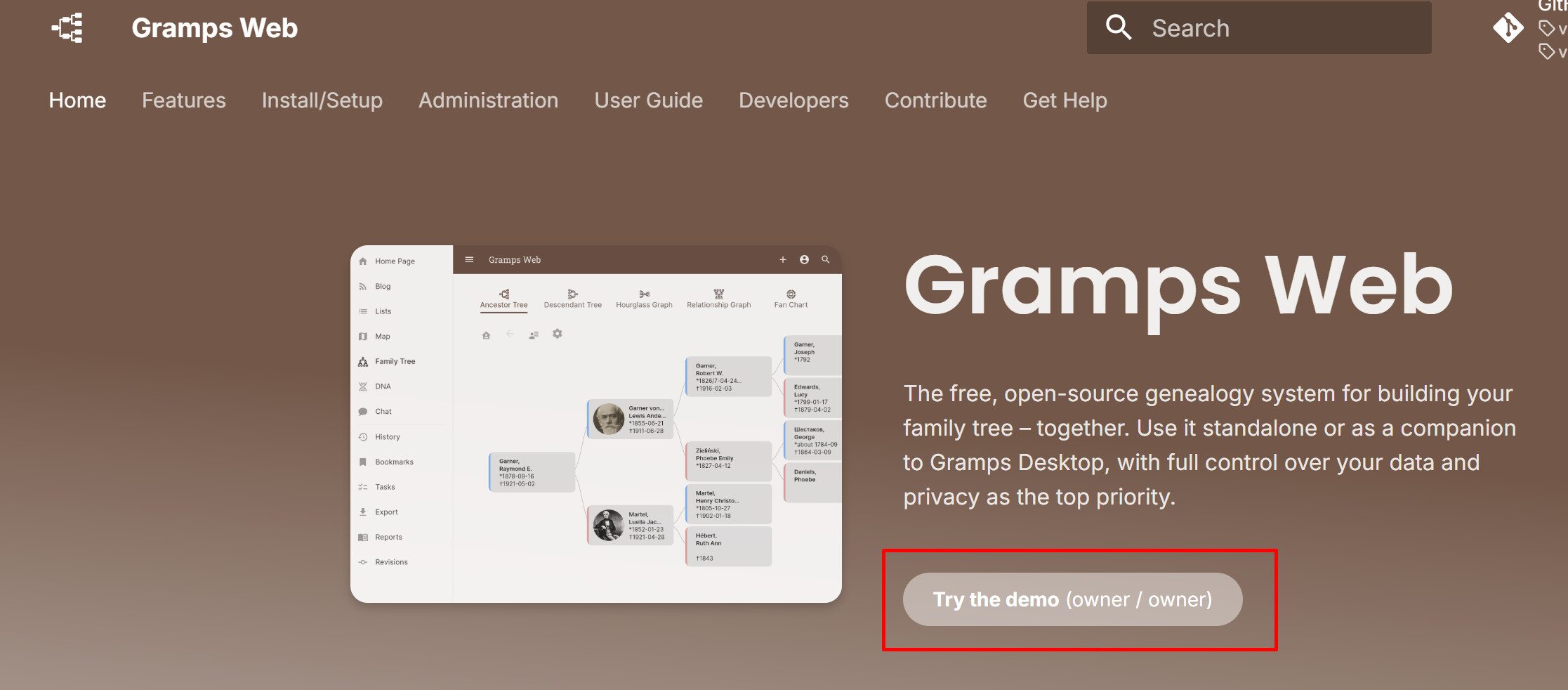Click the Lists icon in preview sidebar
This screenshot has width=1568, height=690.
click(x=363, y=311)
